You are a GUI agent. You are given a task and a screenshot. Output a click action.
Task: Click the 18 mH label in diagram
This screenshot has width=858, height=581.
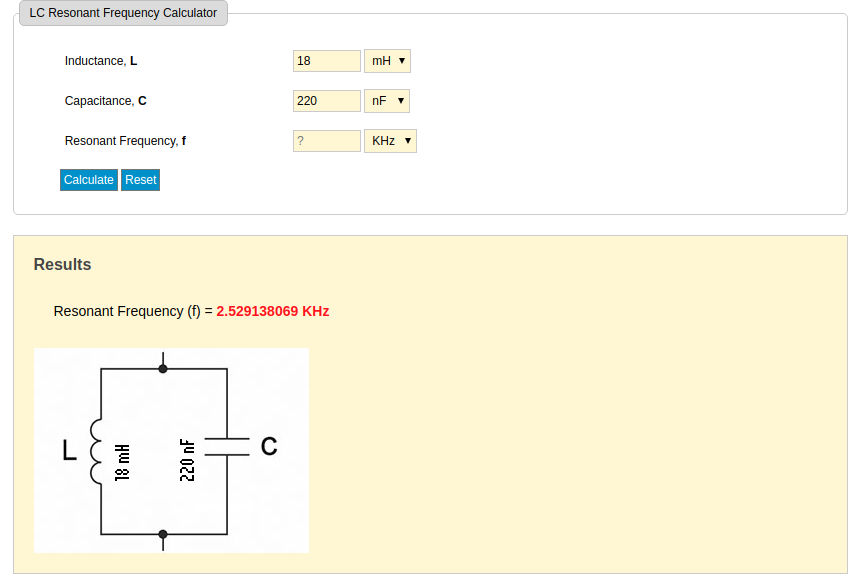tap(122, 462)
